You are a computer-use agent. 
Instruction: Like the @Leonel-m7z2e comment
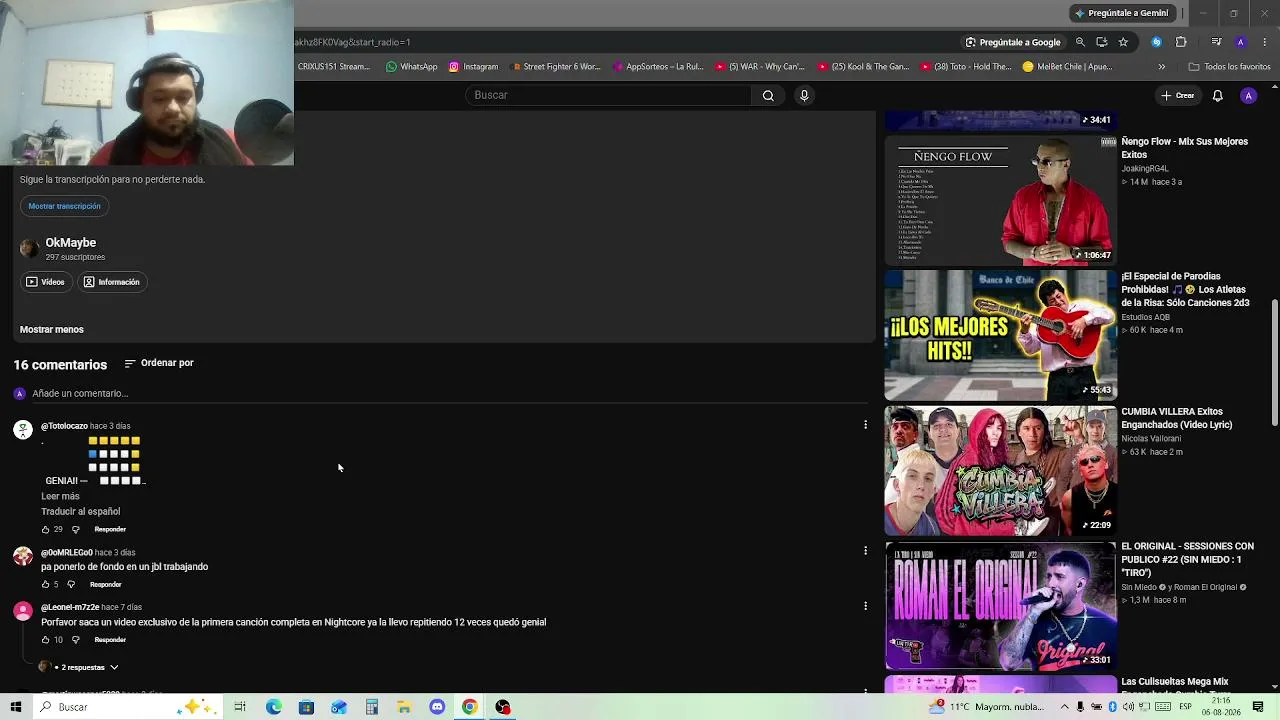coord(45,640)
